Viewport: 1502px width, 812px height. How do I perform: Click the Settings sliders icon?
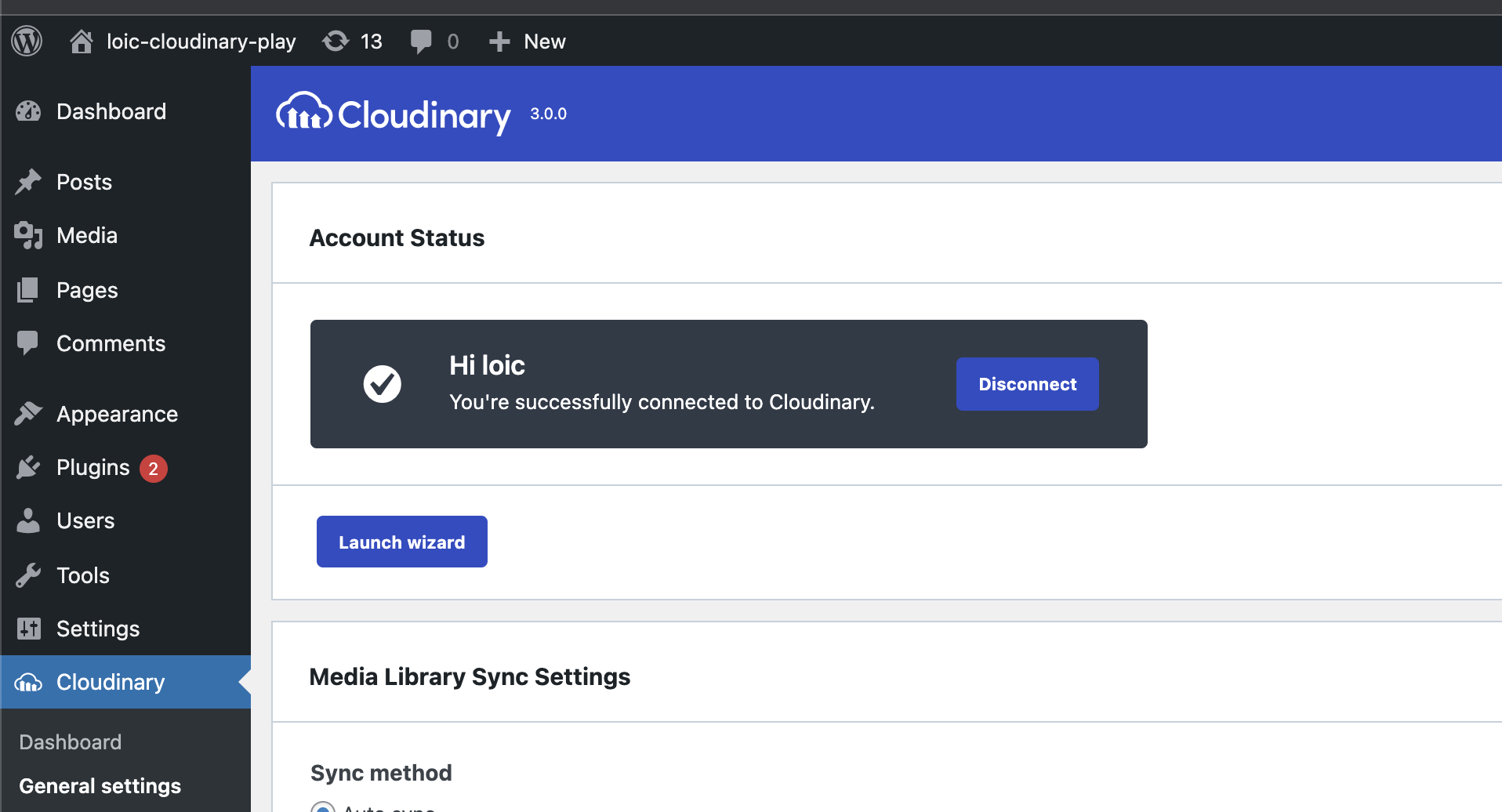(28, 629)
